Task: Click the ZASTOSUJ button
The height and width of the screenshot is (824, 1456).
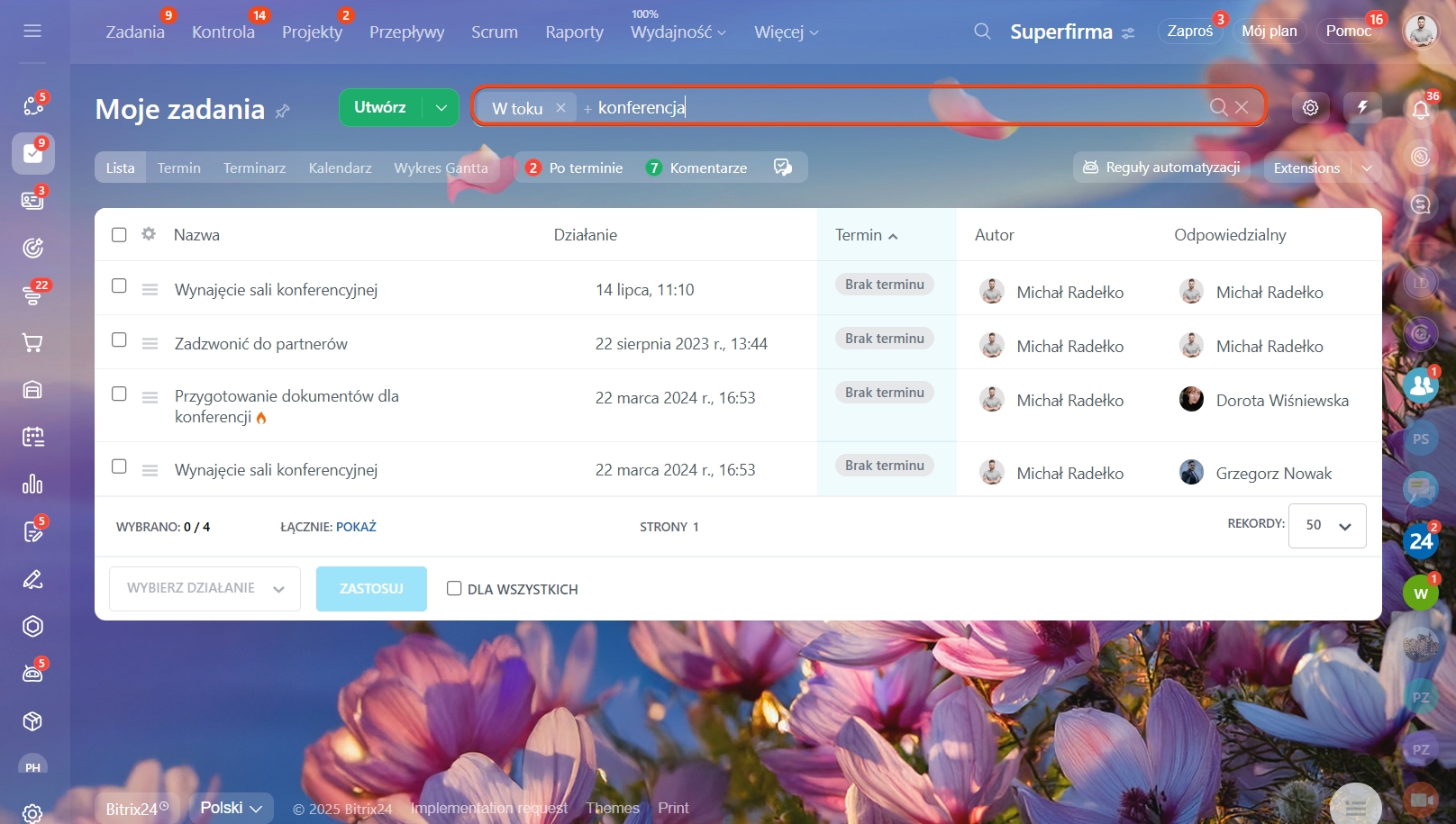Action: coord(371,588)
